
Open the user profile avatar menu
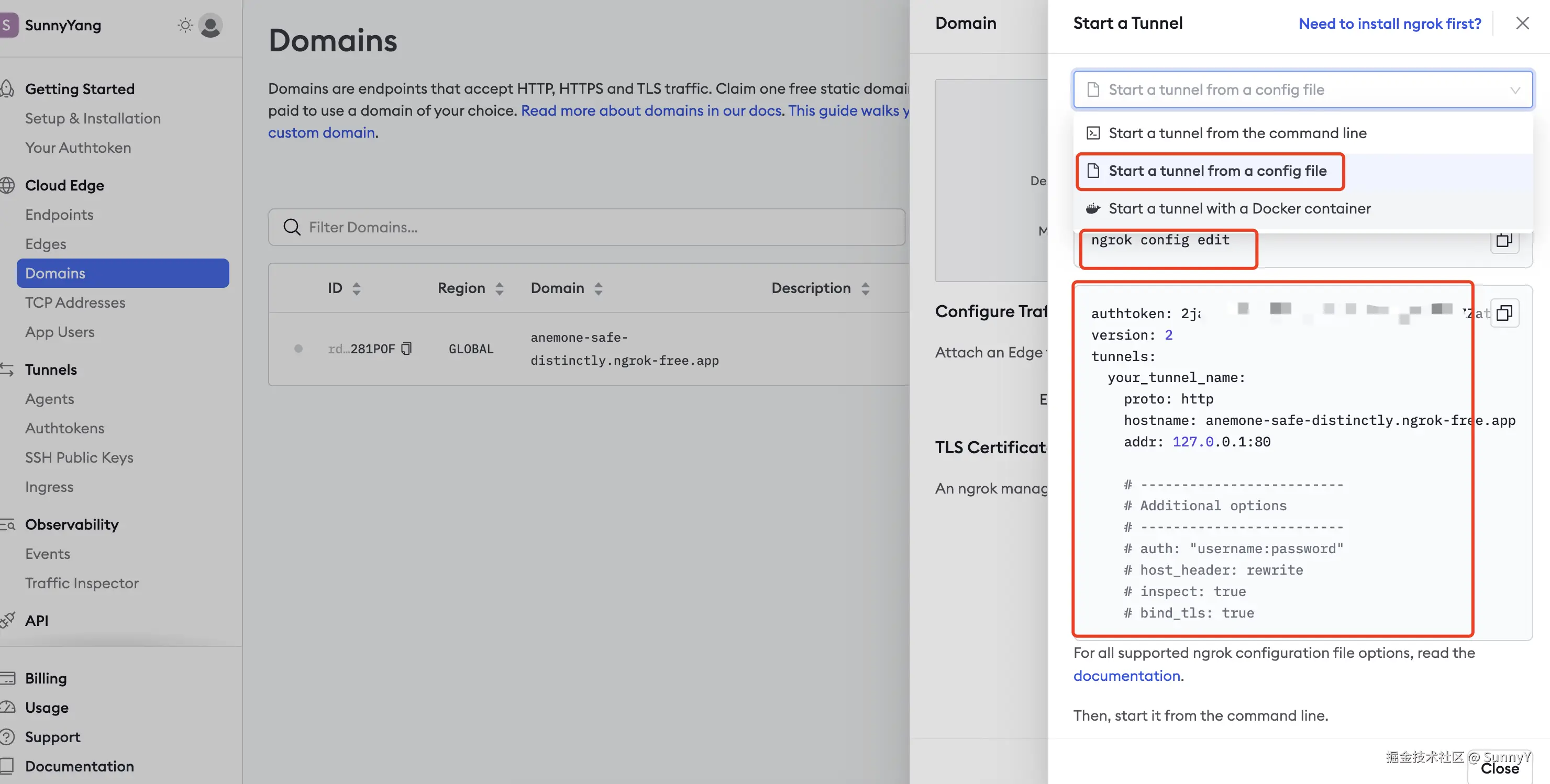210,25
